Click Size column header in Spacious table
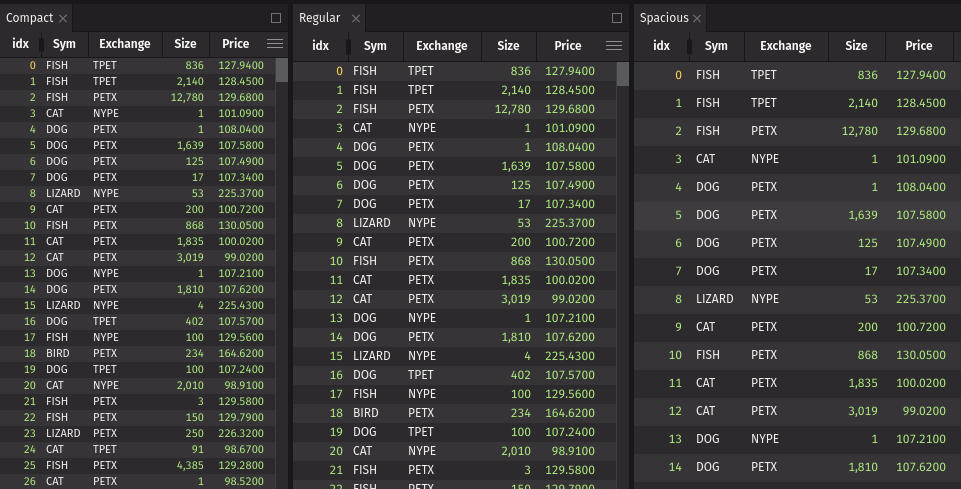 coord(856,46)
